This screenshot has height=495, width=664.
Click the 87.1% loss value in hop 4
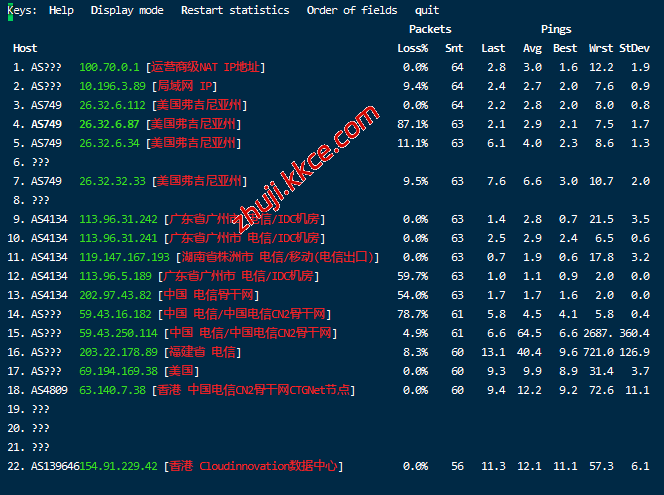[x=412, y=124]
